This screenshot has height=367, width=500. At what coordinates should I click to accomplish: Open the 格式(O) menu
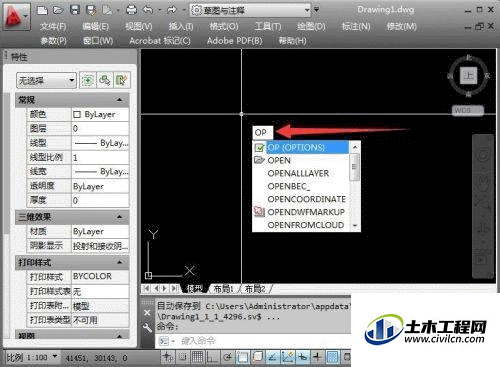224,27
